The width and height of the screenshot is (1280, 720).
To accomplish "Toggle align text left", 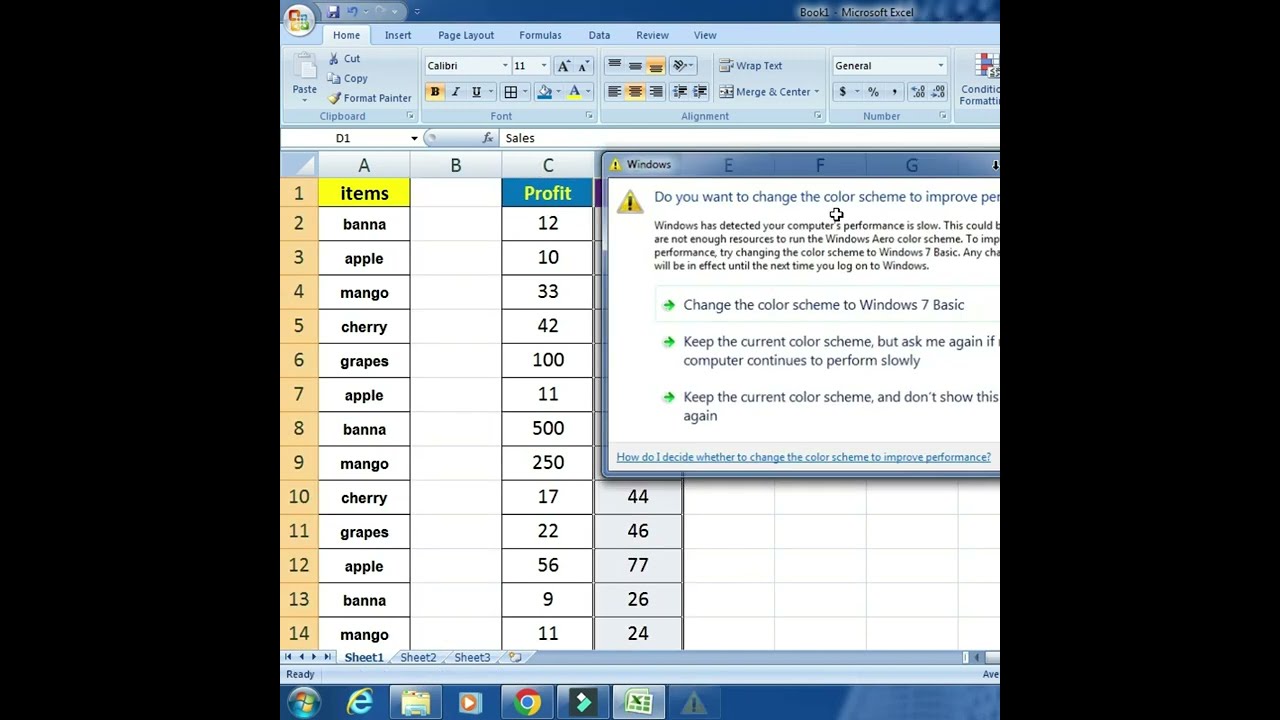I will (614, 92).
